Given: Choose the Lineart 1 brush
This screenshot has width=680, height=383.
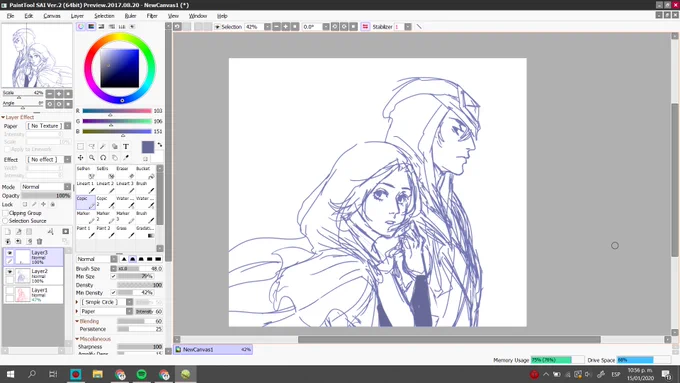Looking at the screenshot, I should tap(85, 187).
